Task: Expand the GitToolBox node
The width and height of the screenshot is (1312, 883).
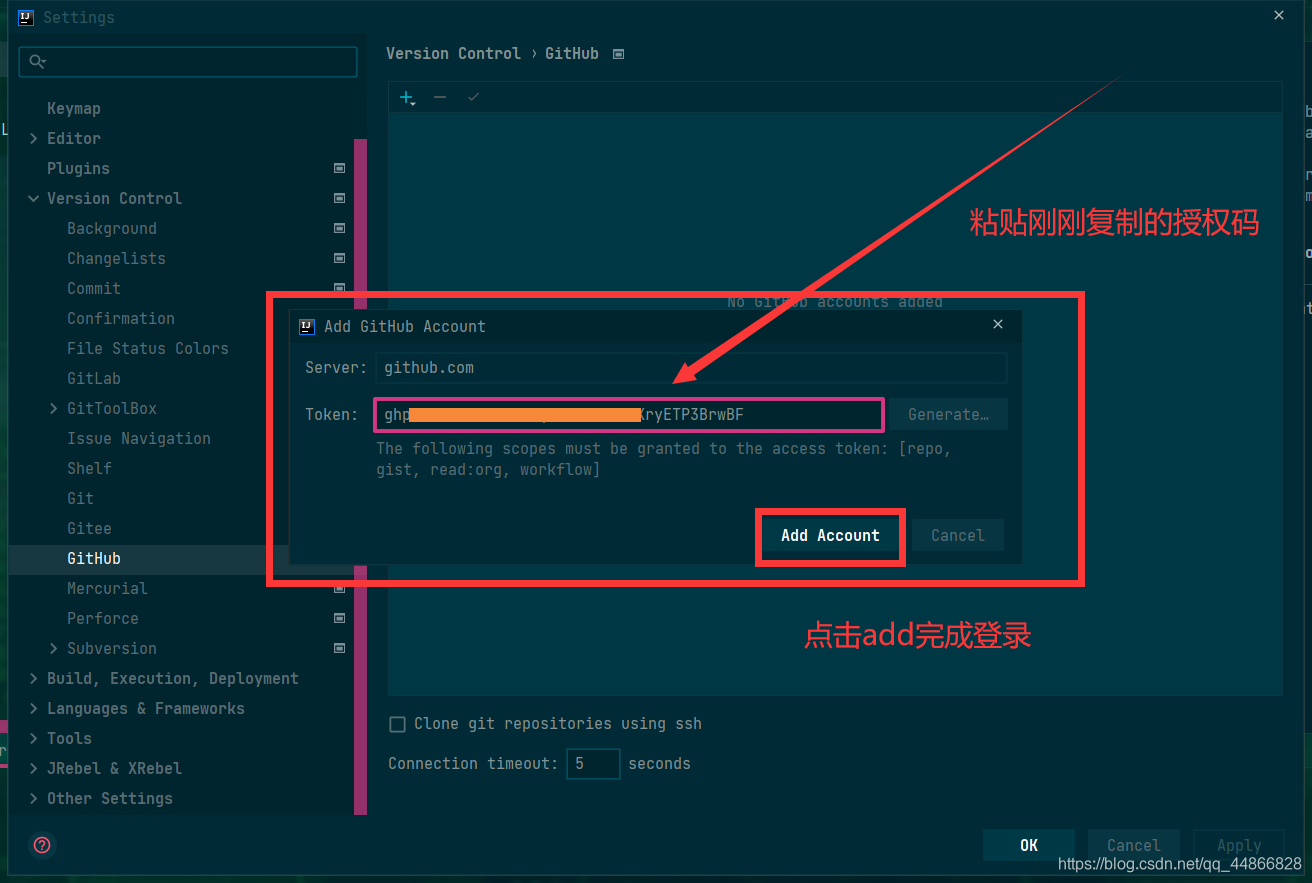Action: [x=54, y=408]
